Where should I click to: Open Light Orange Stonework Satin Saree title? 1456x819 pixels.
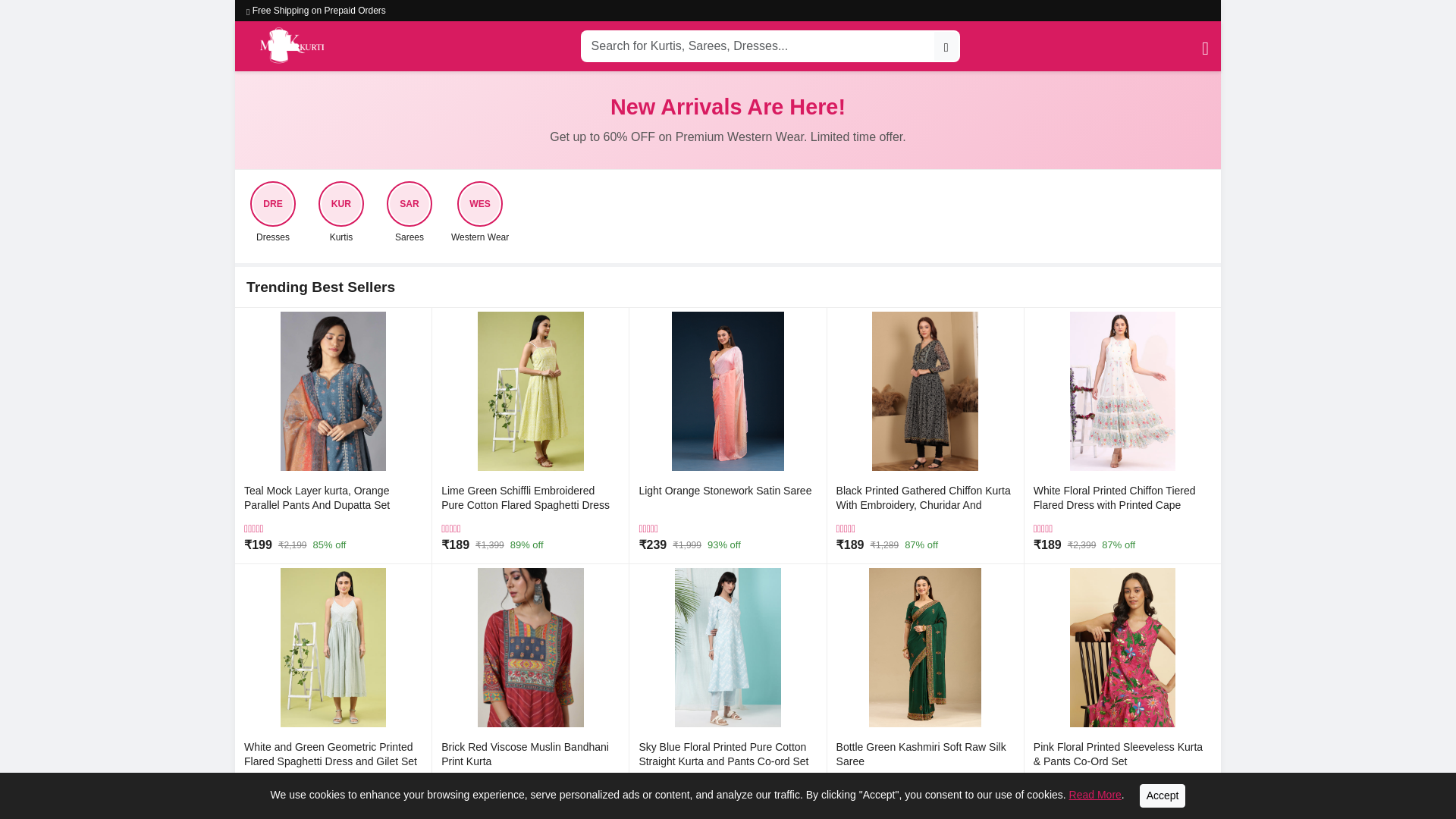click(725, 491)
